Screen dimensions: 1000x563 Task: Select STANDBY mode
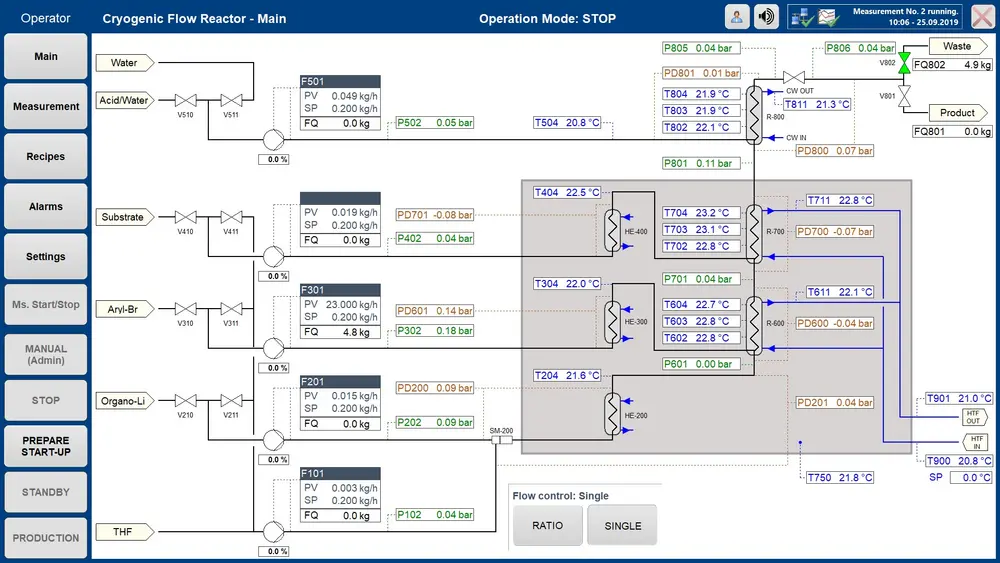pyautogui.click(x=46, y=492)
